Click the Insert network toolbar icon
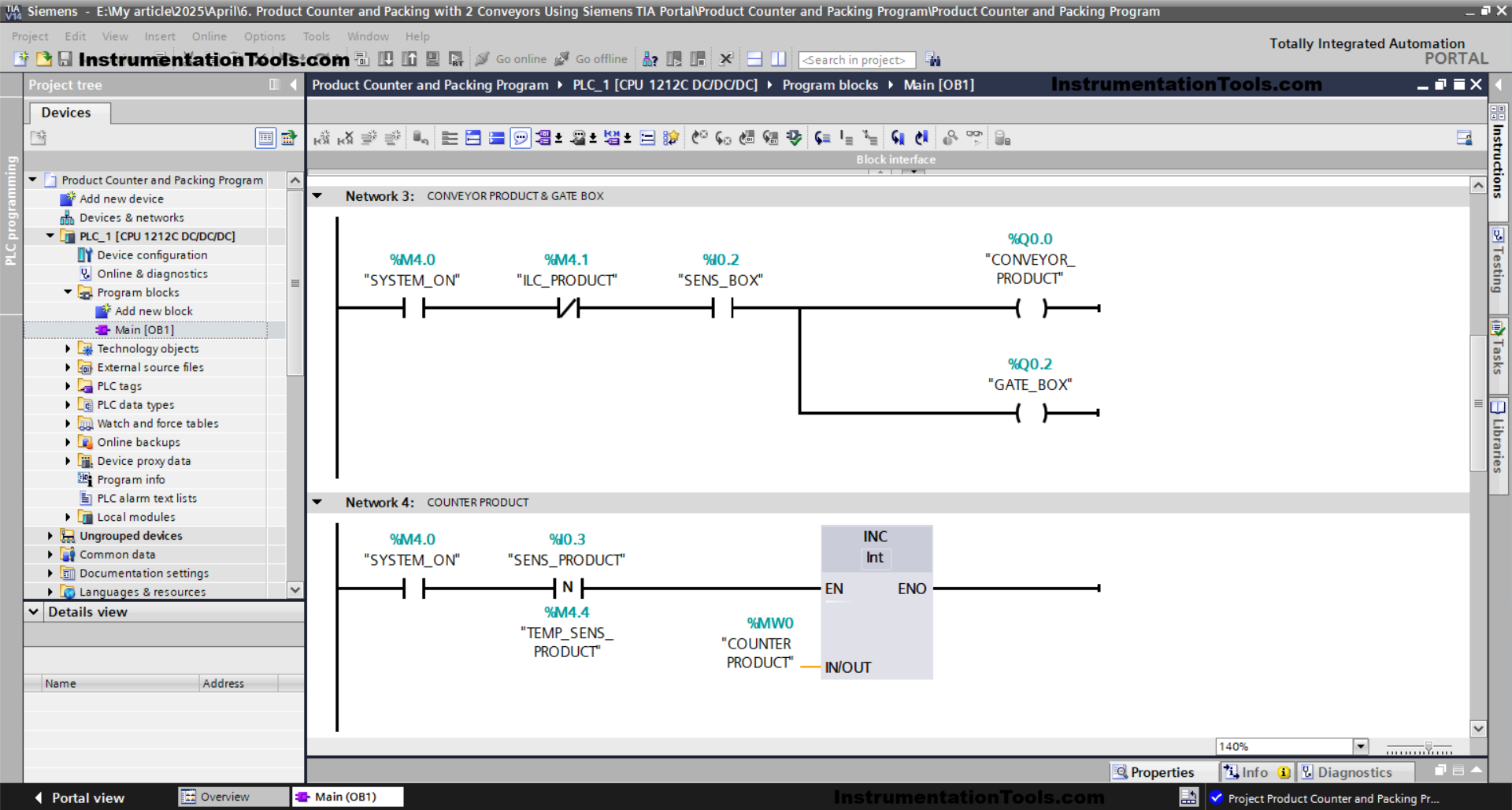1512x810 pixels. (321, 139)
